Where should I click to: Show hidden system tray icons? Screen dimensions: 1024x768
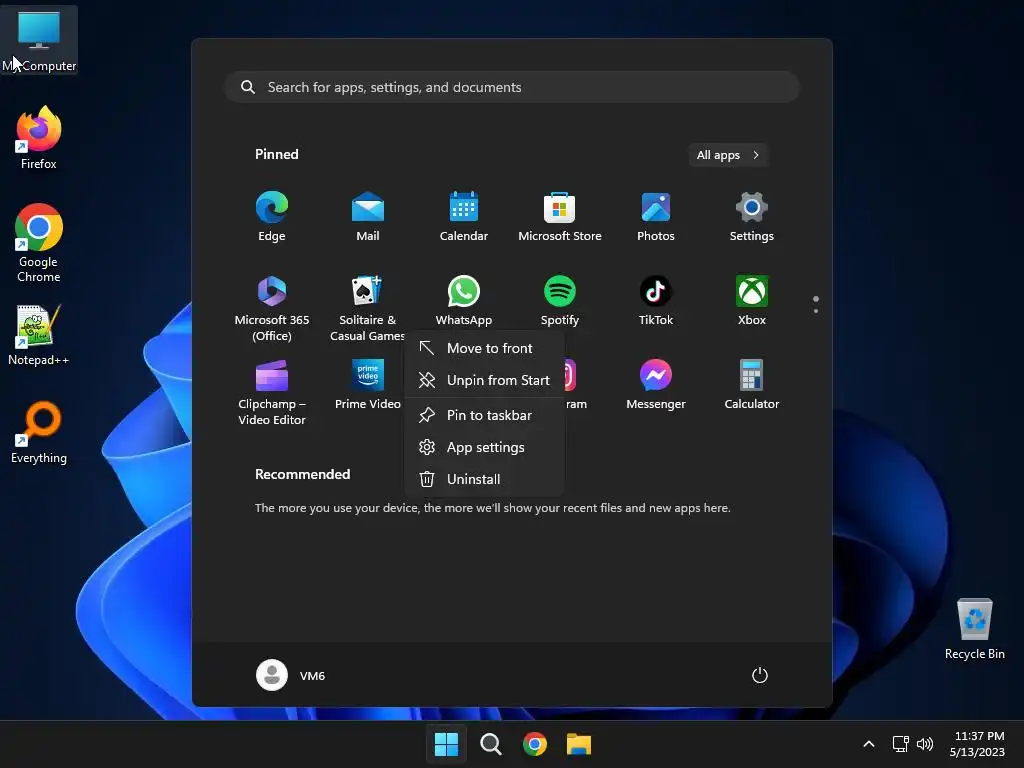pyautogui.click(x=869, y=744)
